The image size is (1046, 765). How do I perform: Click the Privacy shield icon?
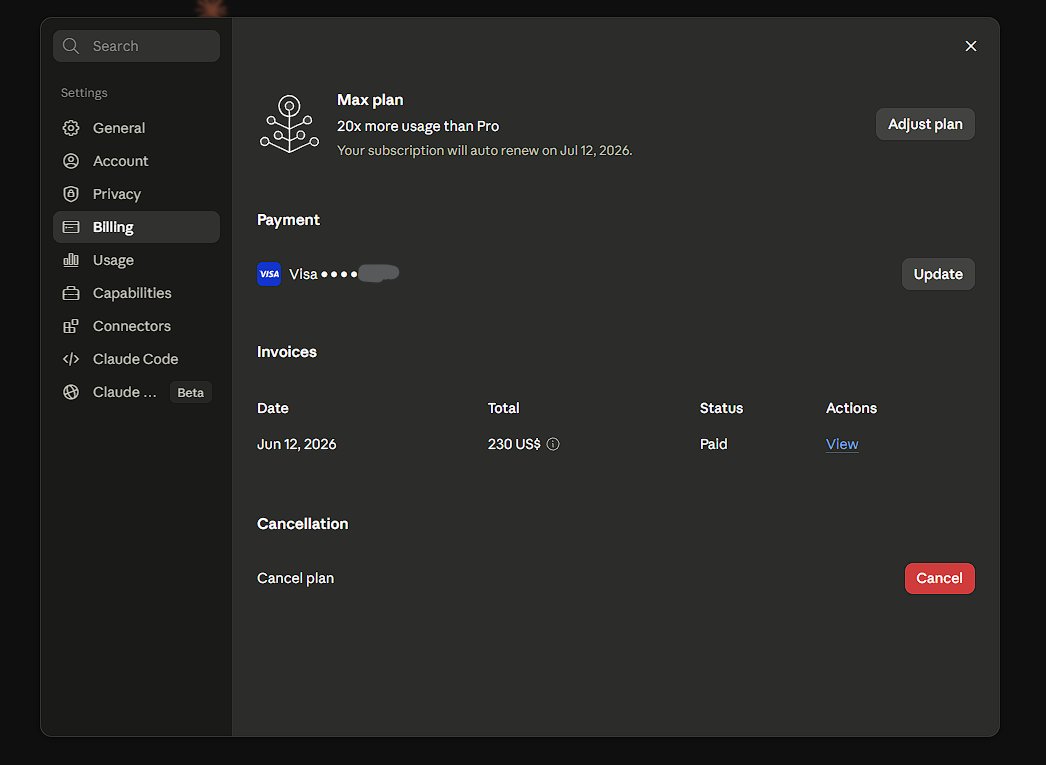tap(71, 194)
